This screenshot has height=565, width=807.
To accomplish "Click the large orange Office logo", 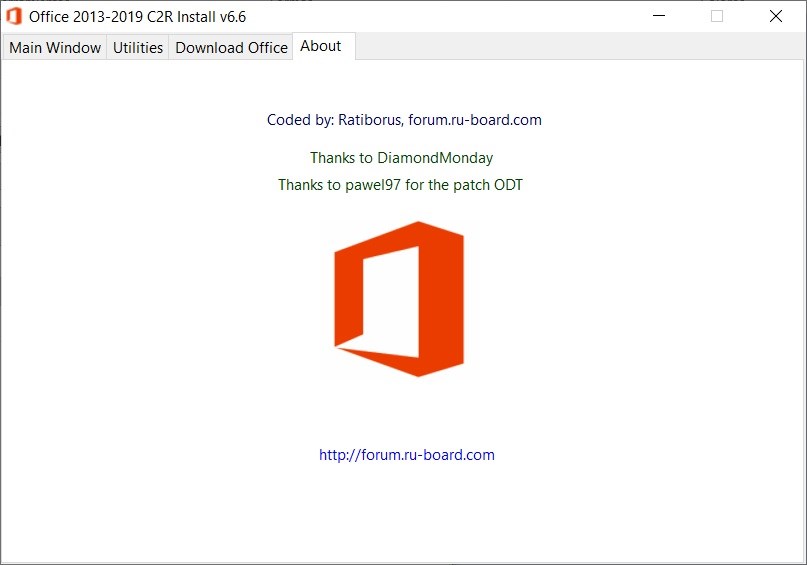I will coord(399,299).
